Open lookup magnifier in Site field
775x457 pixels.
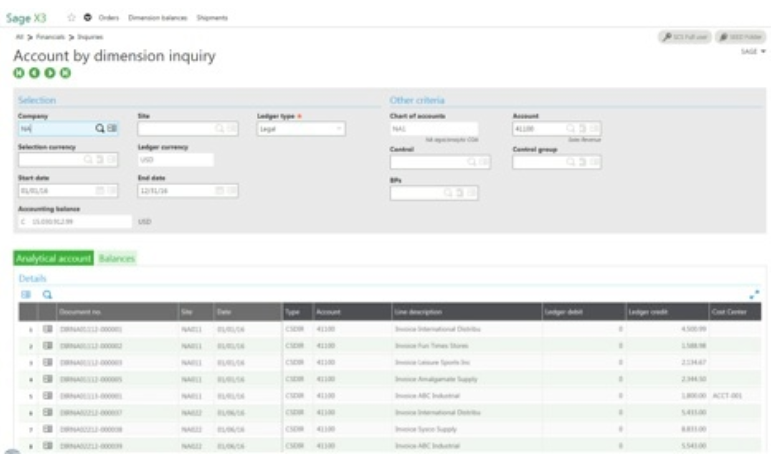[x=219, y=128]
